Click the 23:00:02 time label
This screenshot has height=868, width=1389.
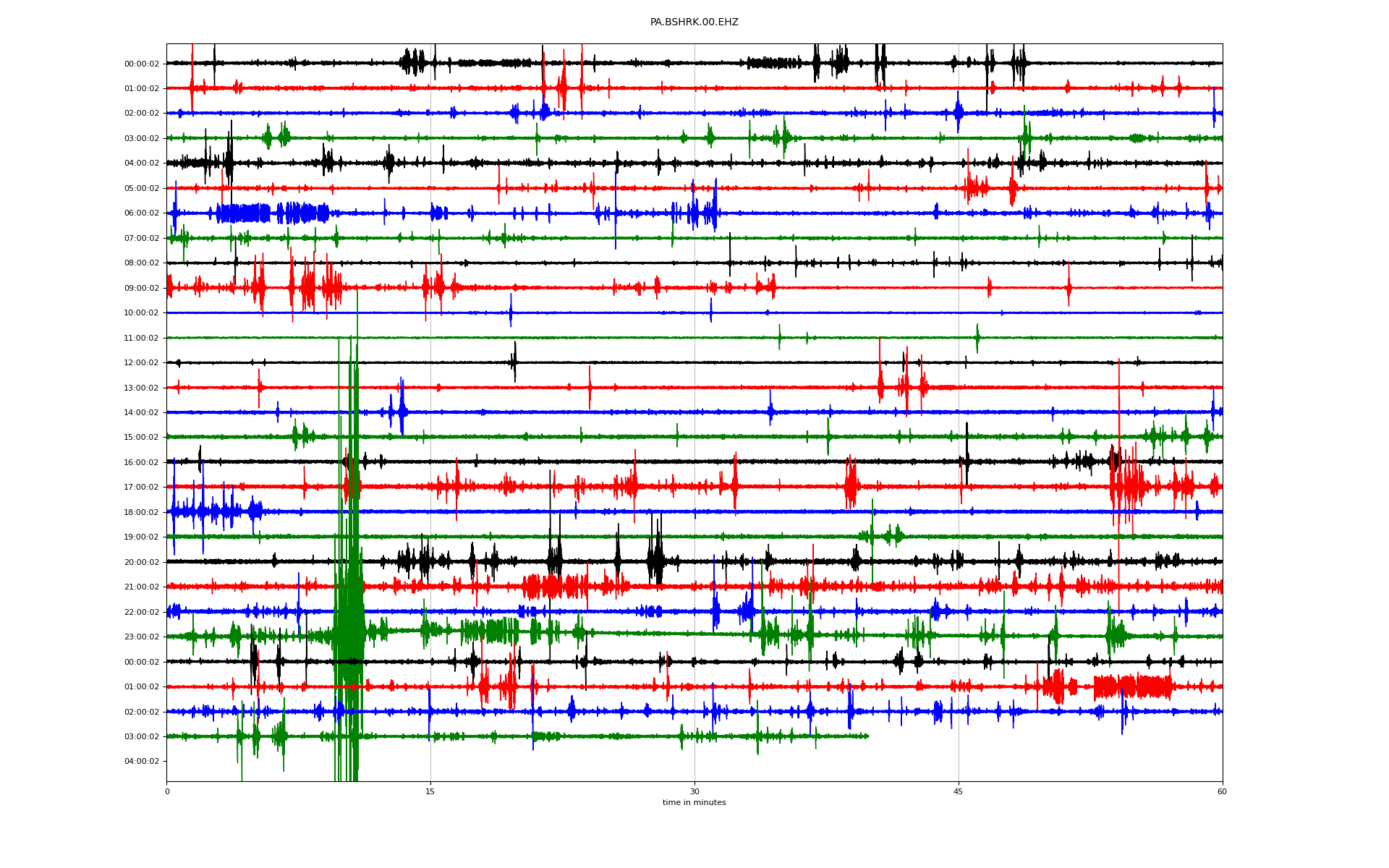(141, 637)
